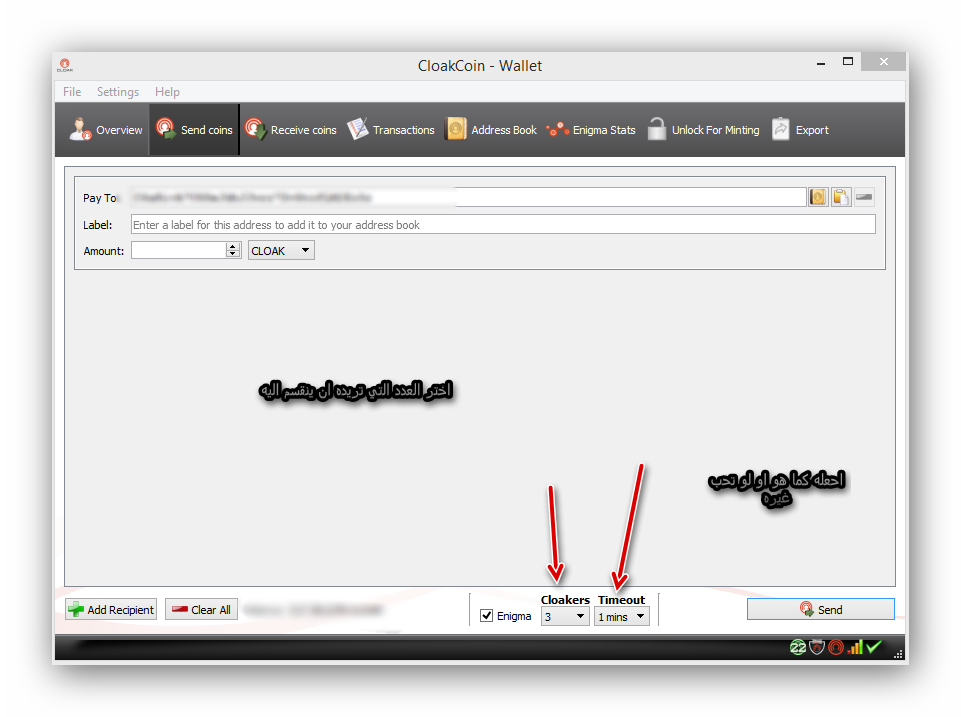961x717 pixels.
Task: Close the CloakCoin Wallet window
Action: [x=883, y=61]
